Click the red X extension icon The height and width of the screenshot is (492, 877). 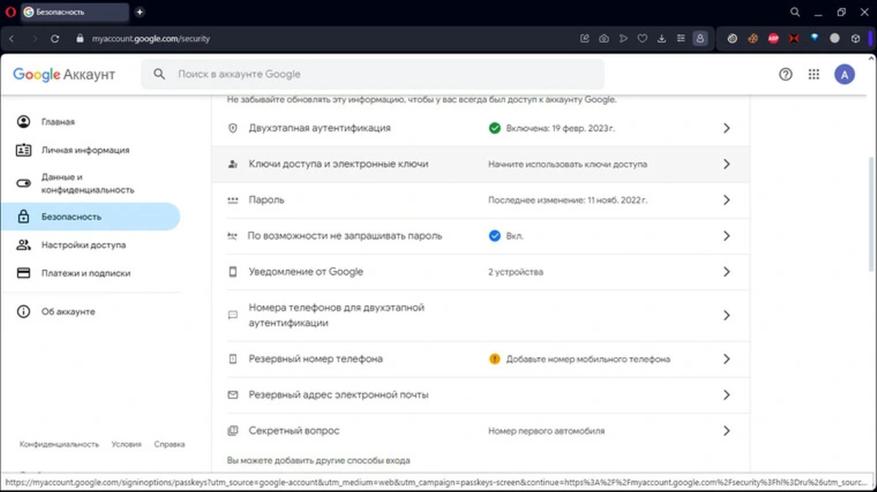tap(794, 39)
